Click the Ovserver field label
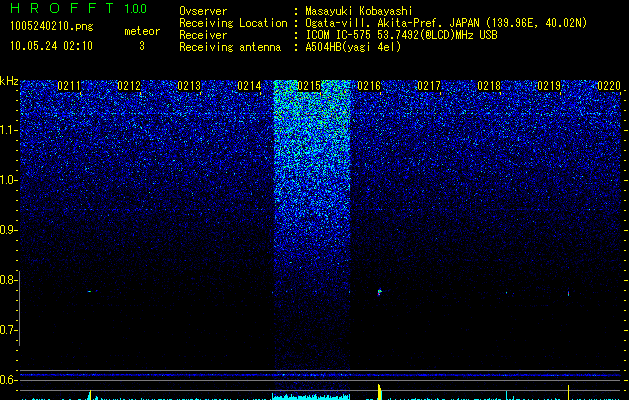Screen dimensions: 629x400 pos(203,11)
